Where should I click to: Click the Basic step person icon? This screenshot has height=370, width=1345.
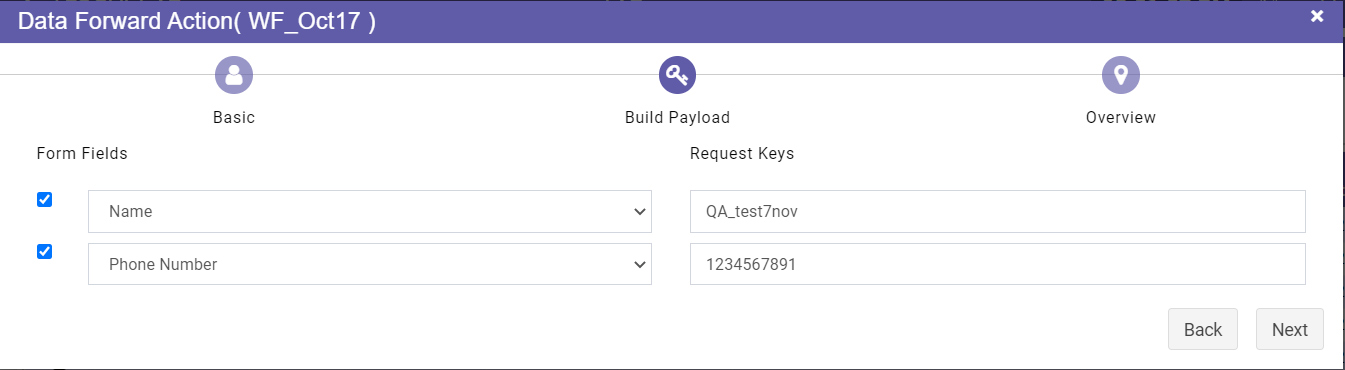coord(234,75)
